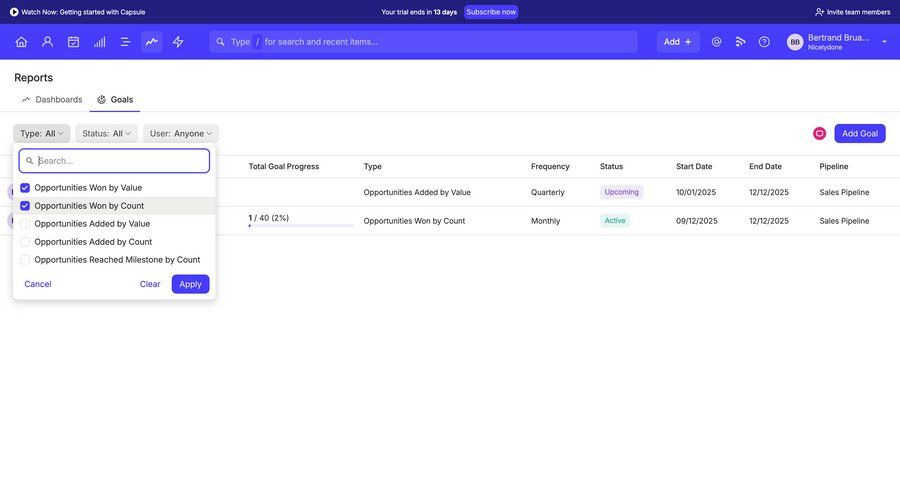Enable Opportunities Reached Milestone by Count
The width and height of the screenshot is (900, 484).
click(25, 260)
